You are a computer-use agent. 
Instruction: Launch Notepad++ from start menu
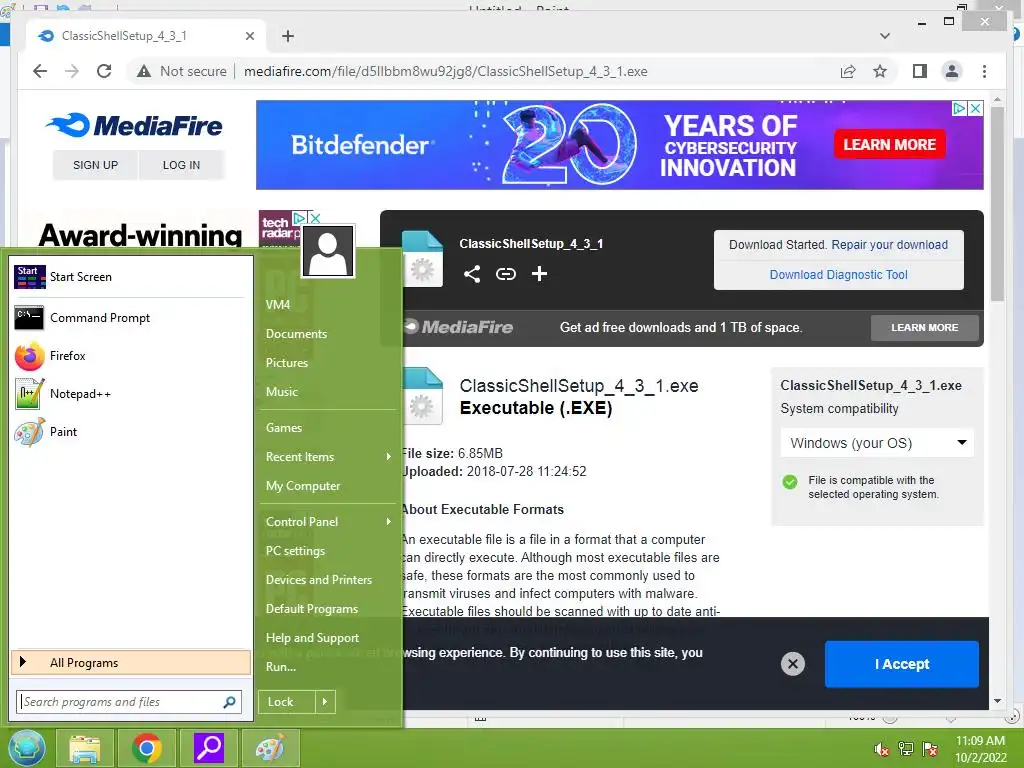[128, 394]
